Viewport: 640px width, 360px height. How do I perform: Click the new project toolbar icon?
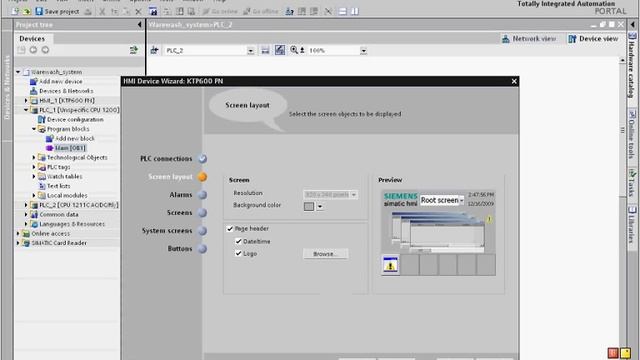(15, 11)
